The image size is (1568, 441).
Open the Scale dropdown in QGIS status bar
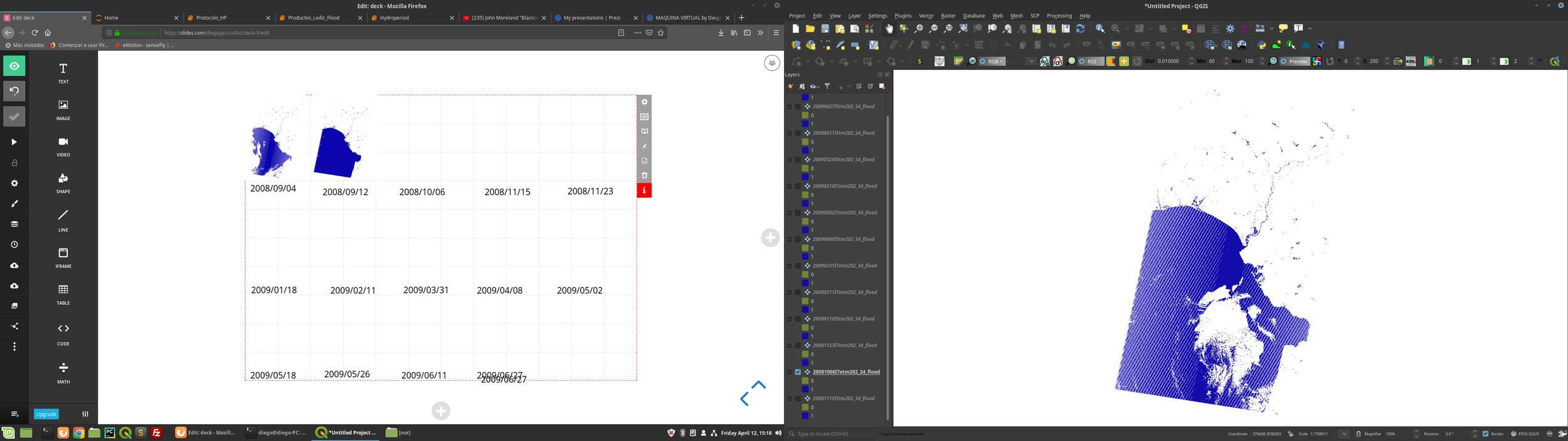(1344, 433)
